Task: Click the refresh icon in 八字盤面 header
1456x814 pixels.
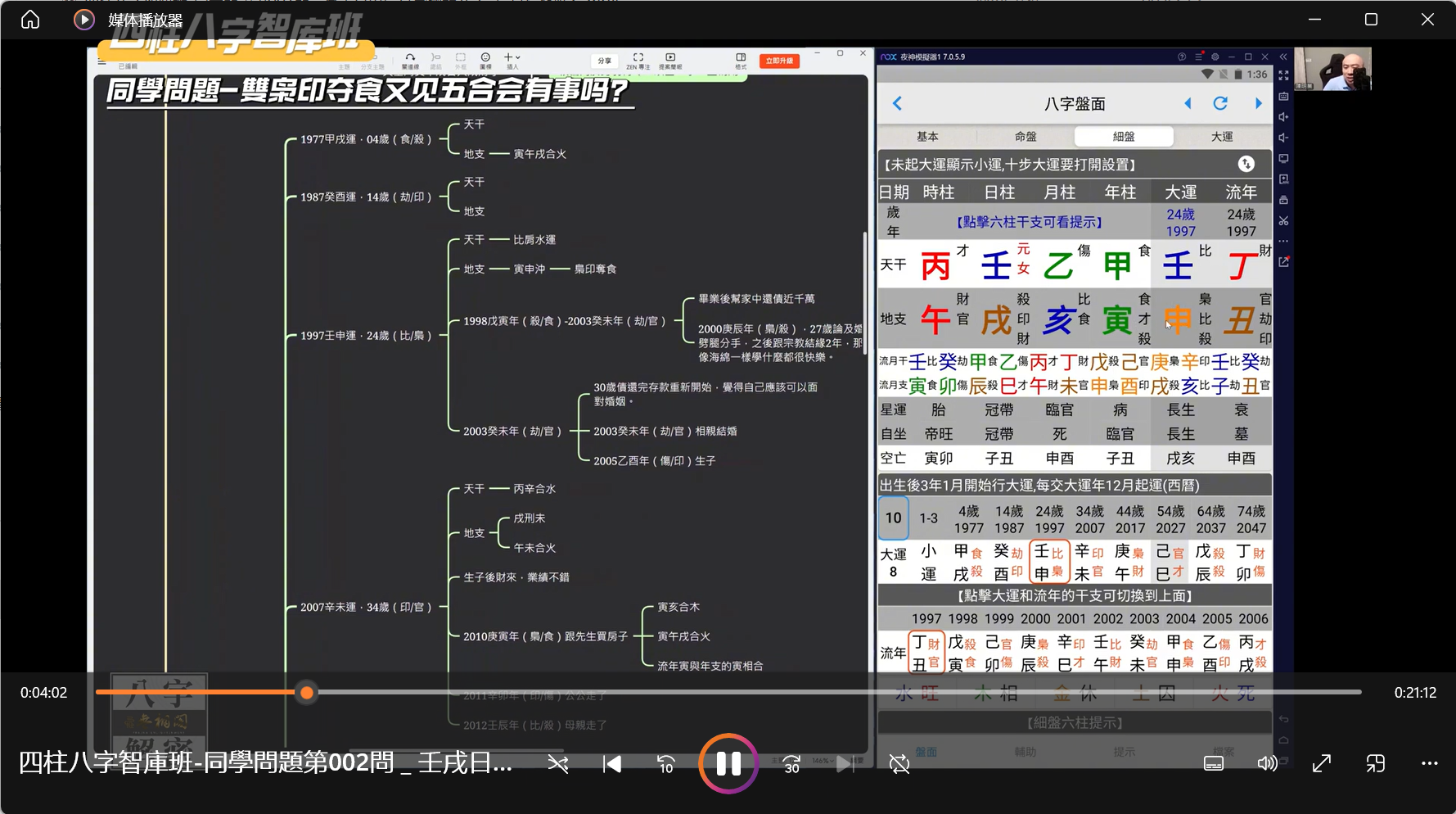Action: [x=1220, y=103]
